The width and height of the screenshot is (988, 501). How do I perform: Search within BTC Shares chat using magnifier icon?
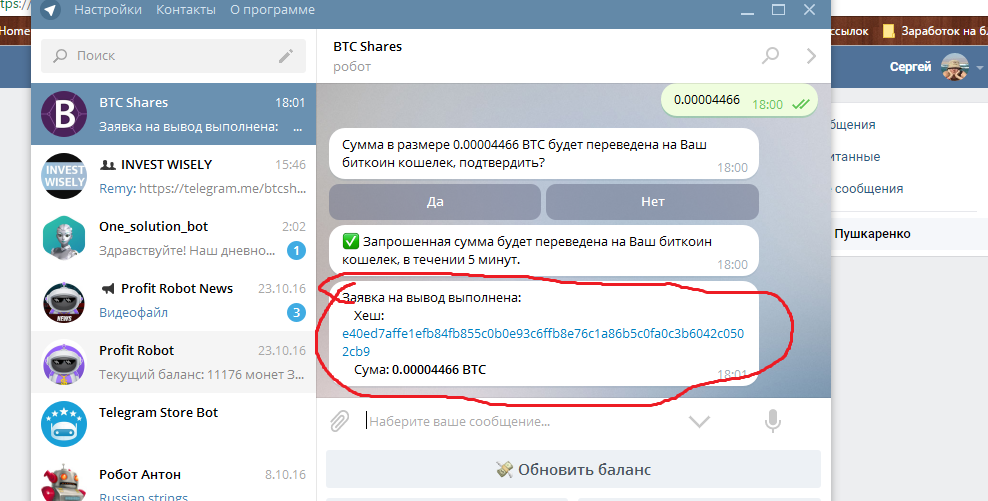tap(770, 56)
